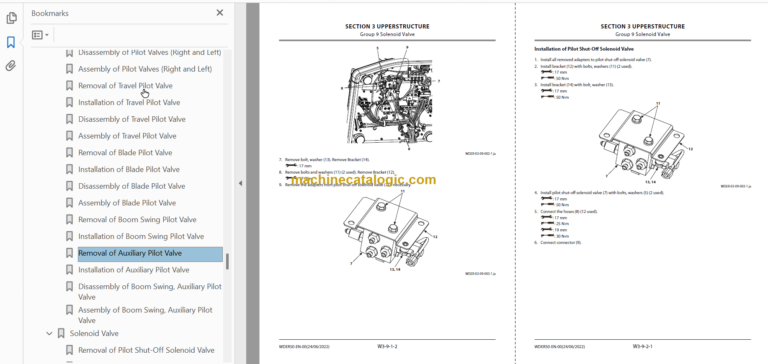The height and width of the screenshot is (364, 768).
Task: Jump to Removal of Blade Pilot Valve
Action: pos(125,152)
